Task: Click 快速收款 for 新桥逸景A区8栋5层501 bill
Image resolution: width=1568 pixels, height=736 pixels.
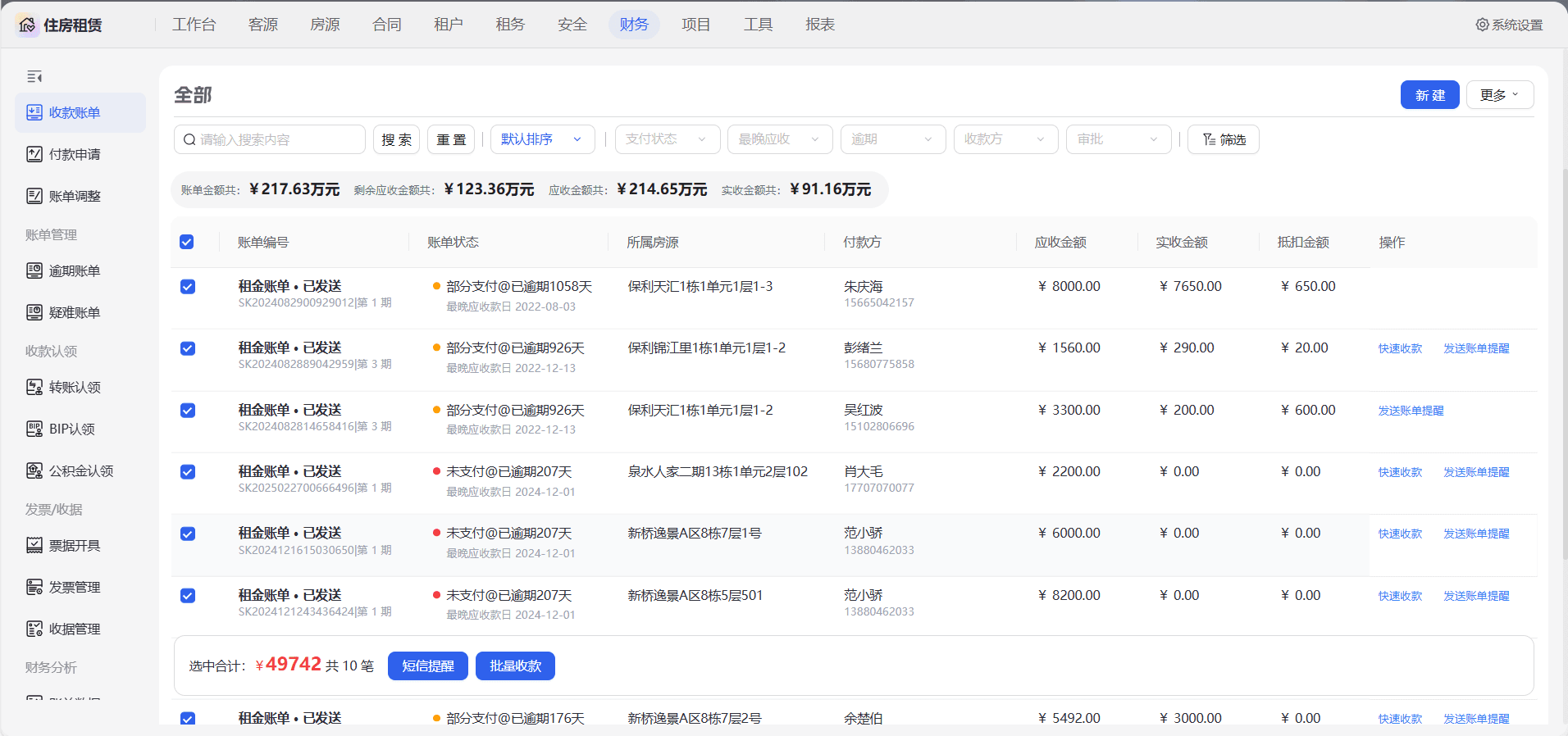Action: [x=1400, y=596]
